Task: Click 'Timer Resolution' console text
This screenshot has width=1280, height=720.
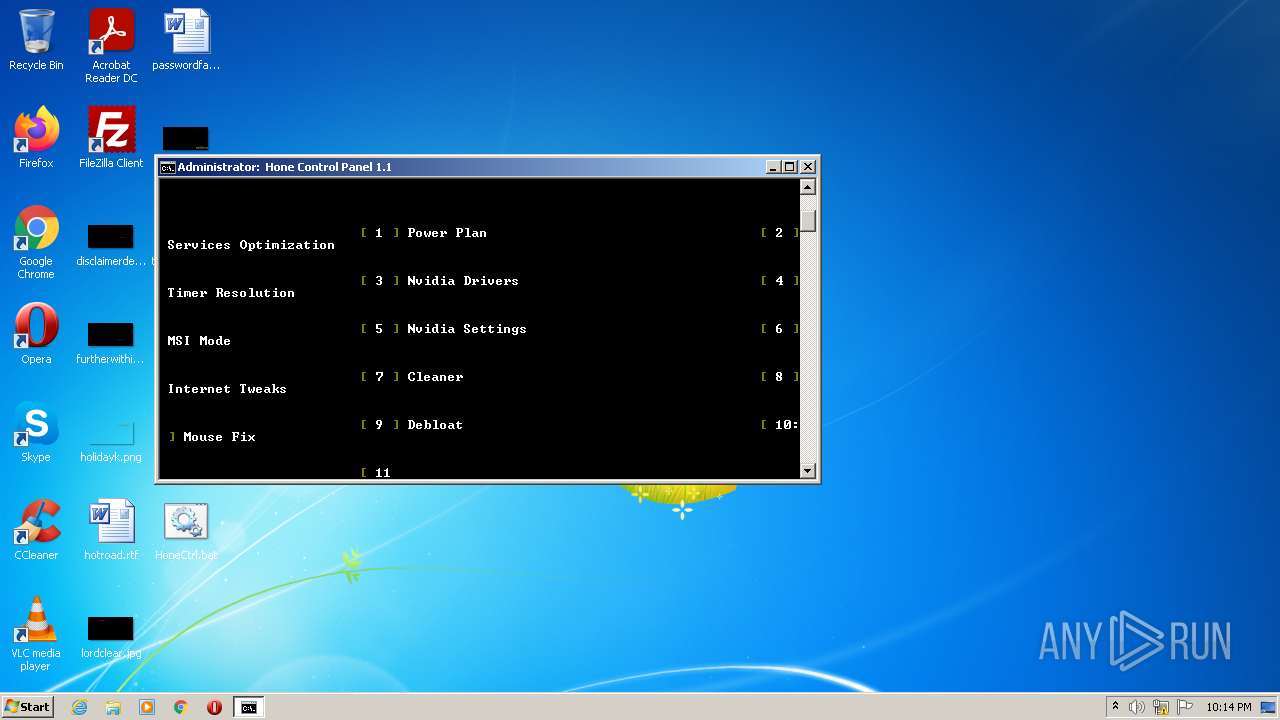Action: [x=231, y=293]
